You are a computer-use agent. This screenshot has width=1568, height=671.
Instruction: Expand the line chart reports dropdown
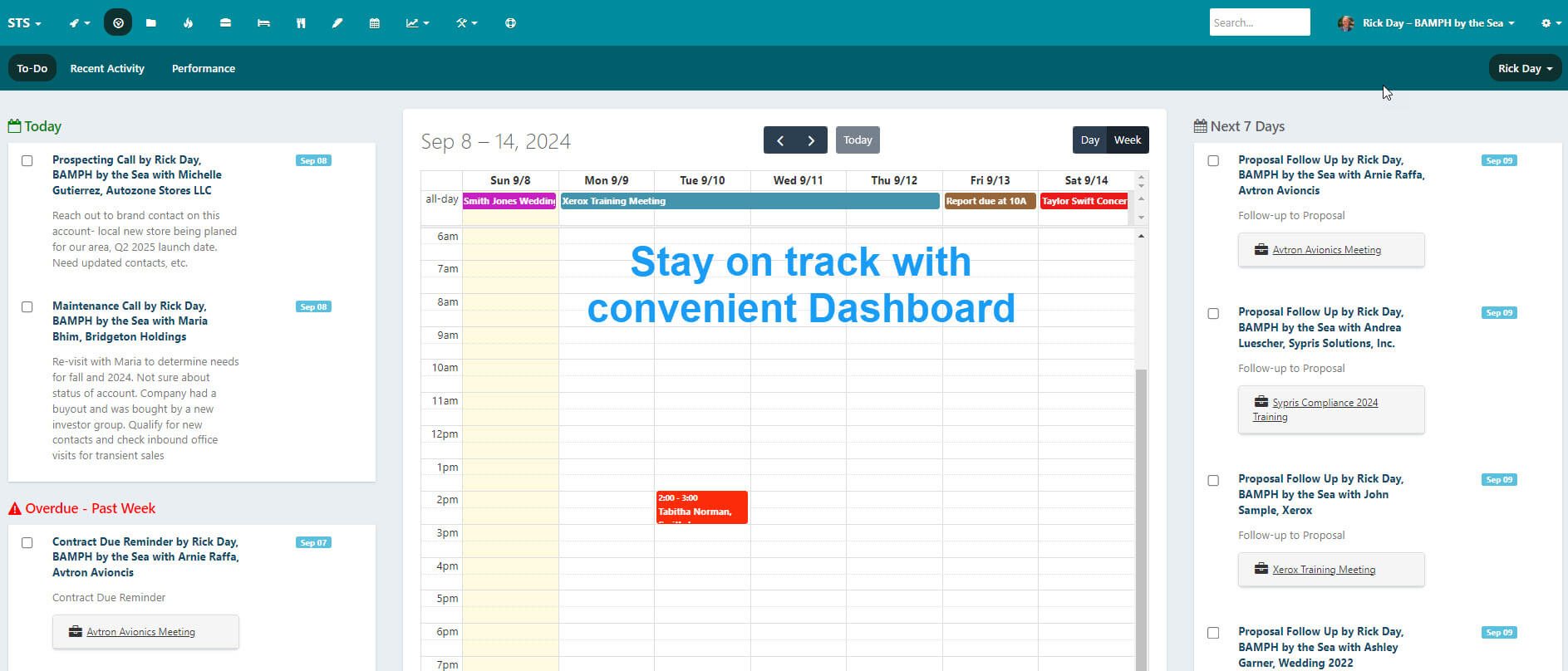(417, 23)
